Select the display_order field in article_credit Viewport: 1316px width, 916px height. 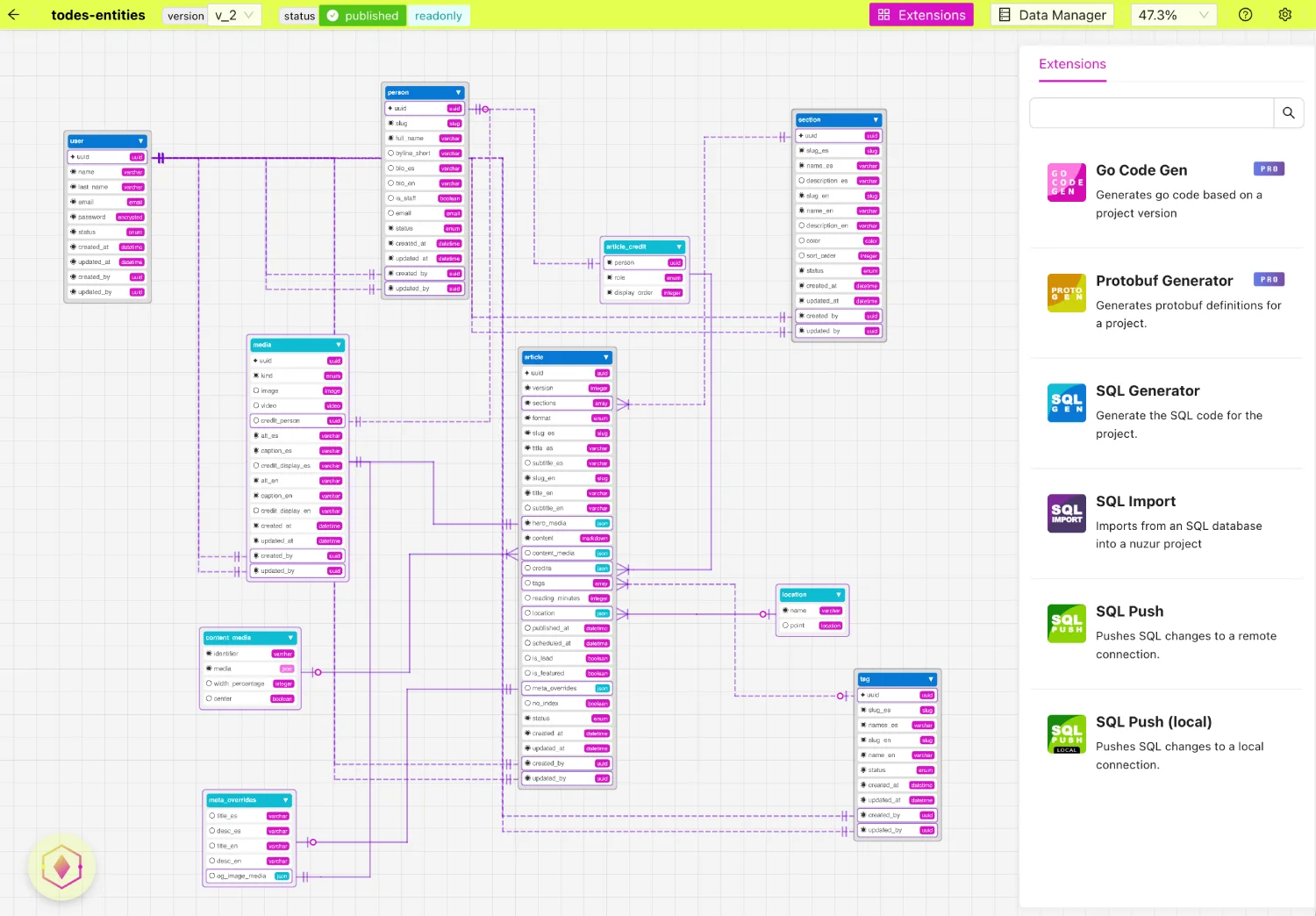pyautogui.click(x=645, y=293)
